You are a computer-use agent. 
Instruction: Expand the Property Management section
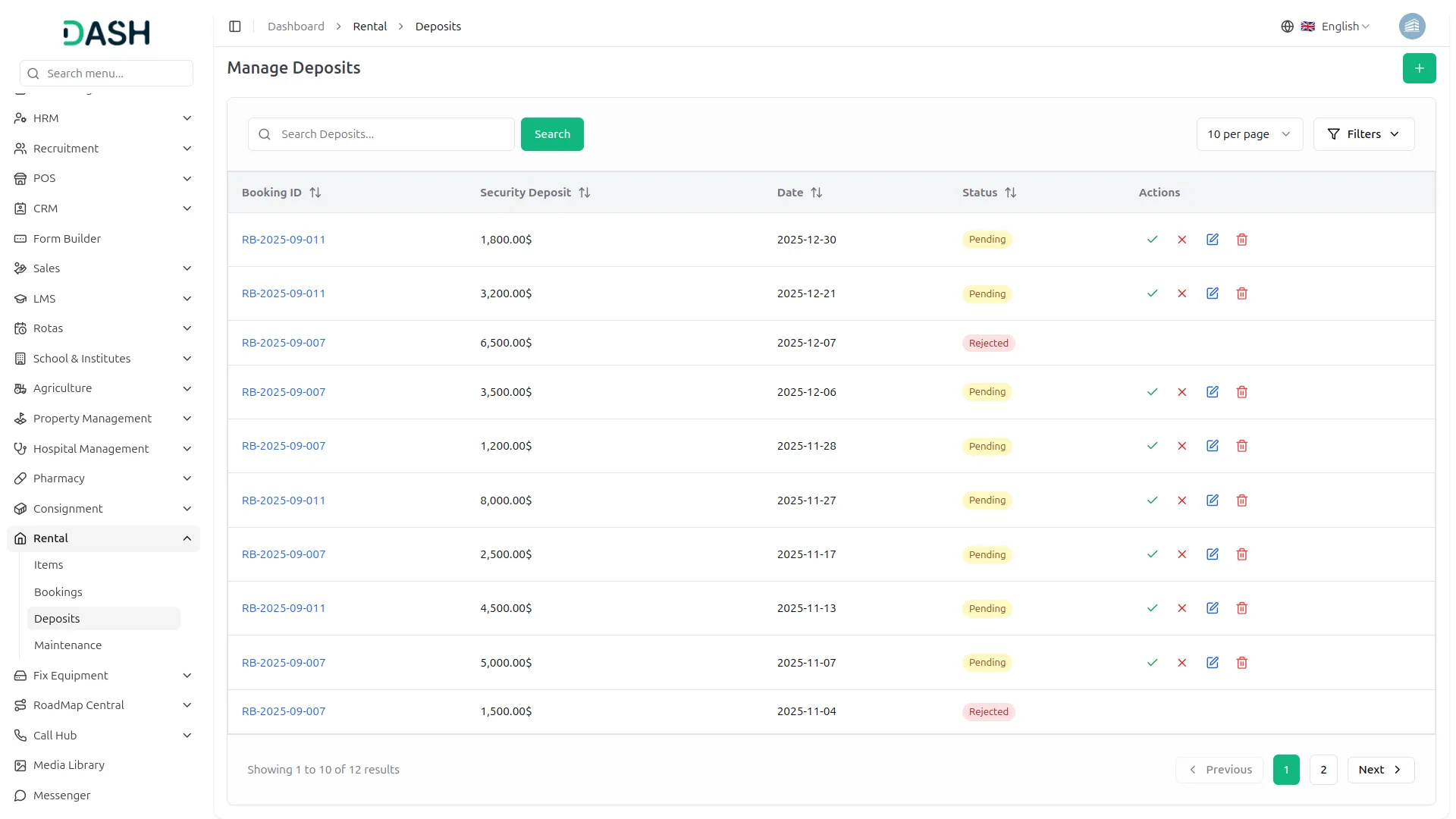tap(93, 418)
